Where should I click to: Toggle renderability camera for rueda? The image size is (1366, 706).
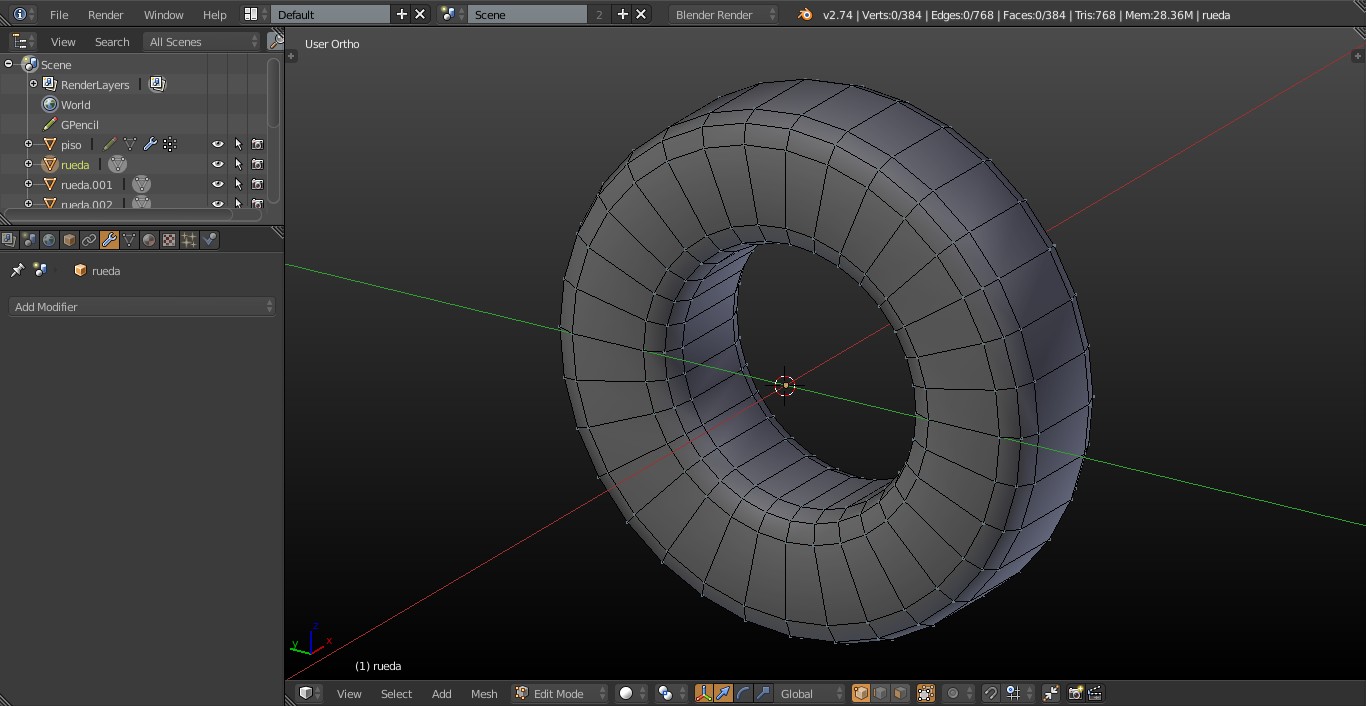(x=257, y=164)
